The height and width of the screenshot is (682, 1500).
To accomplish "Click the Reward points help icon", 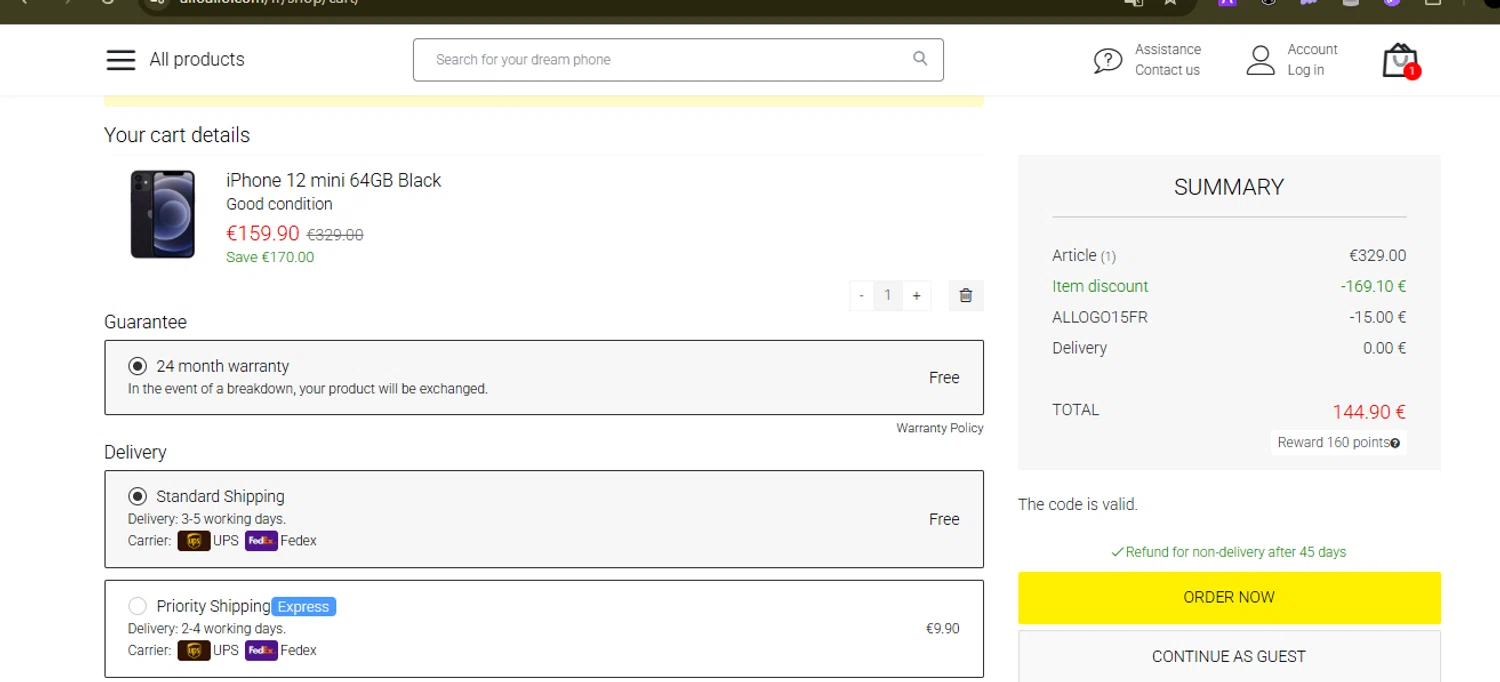I will (1395, 443).
